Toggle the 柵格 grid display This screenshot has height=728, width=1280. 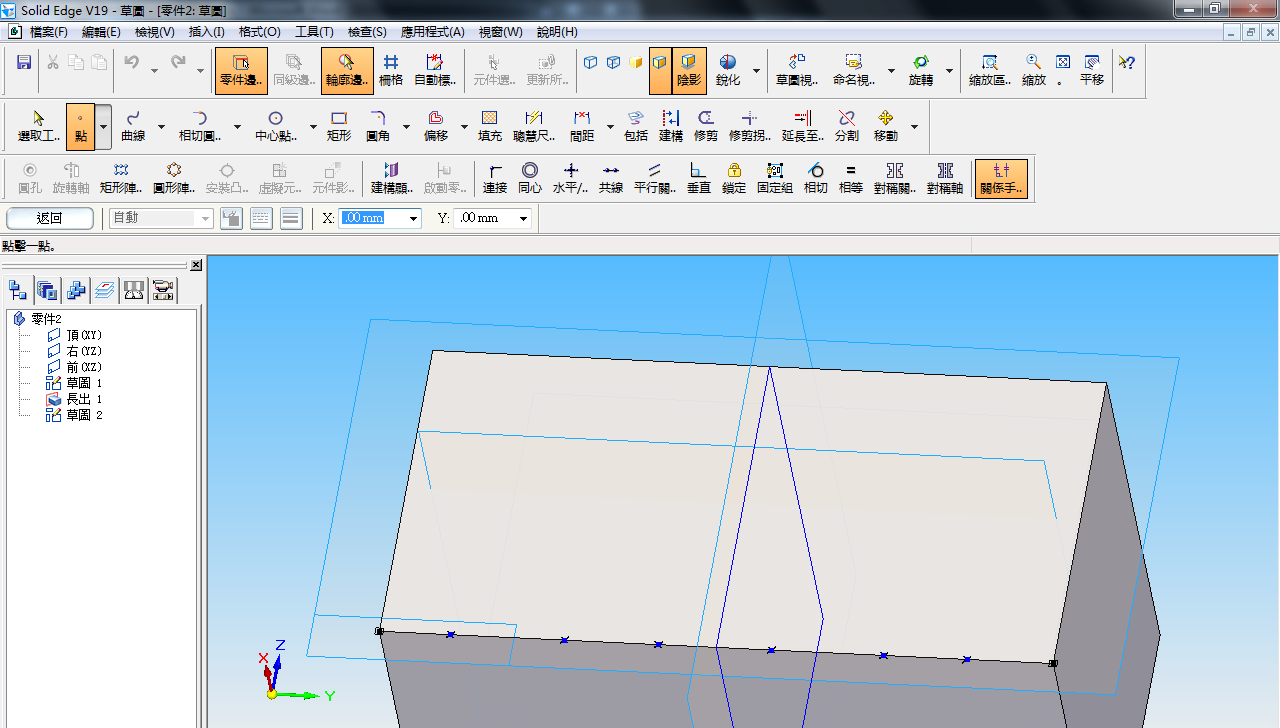click(x=391, y=71)
